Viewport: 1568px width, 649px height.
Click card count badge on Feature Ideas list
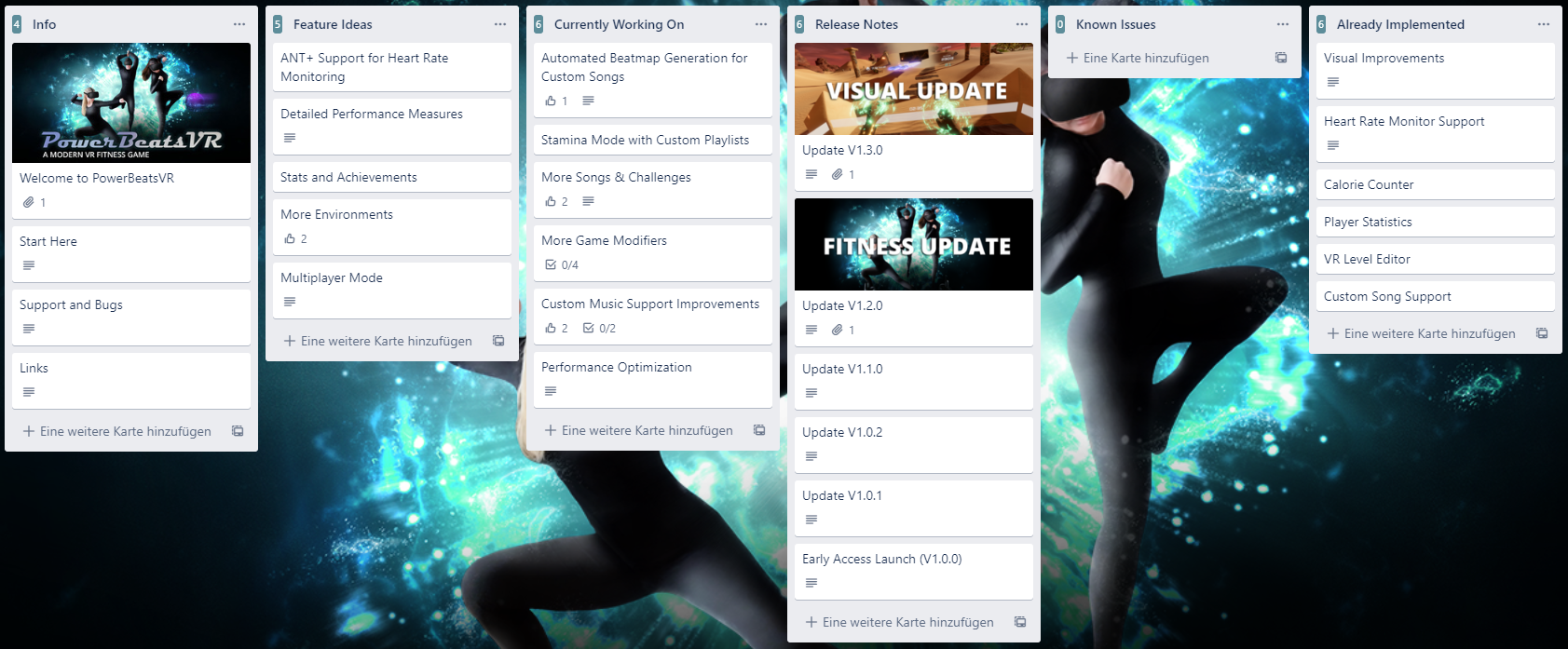278,24
